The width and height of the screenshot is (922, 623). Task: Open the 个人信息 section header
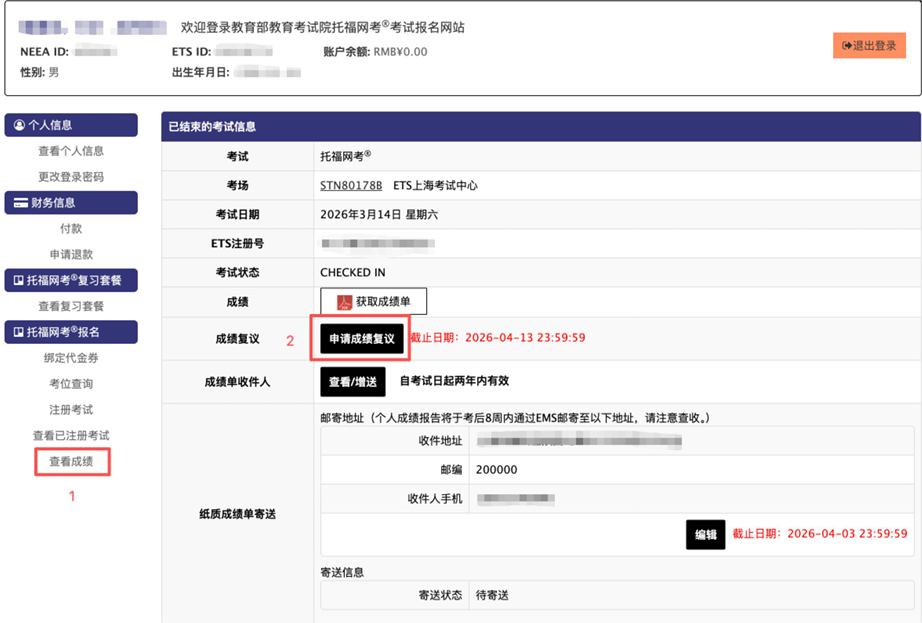(x=71, y=125)
